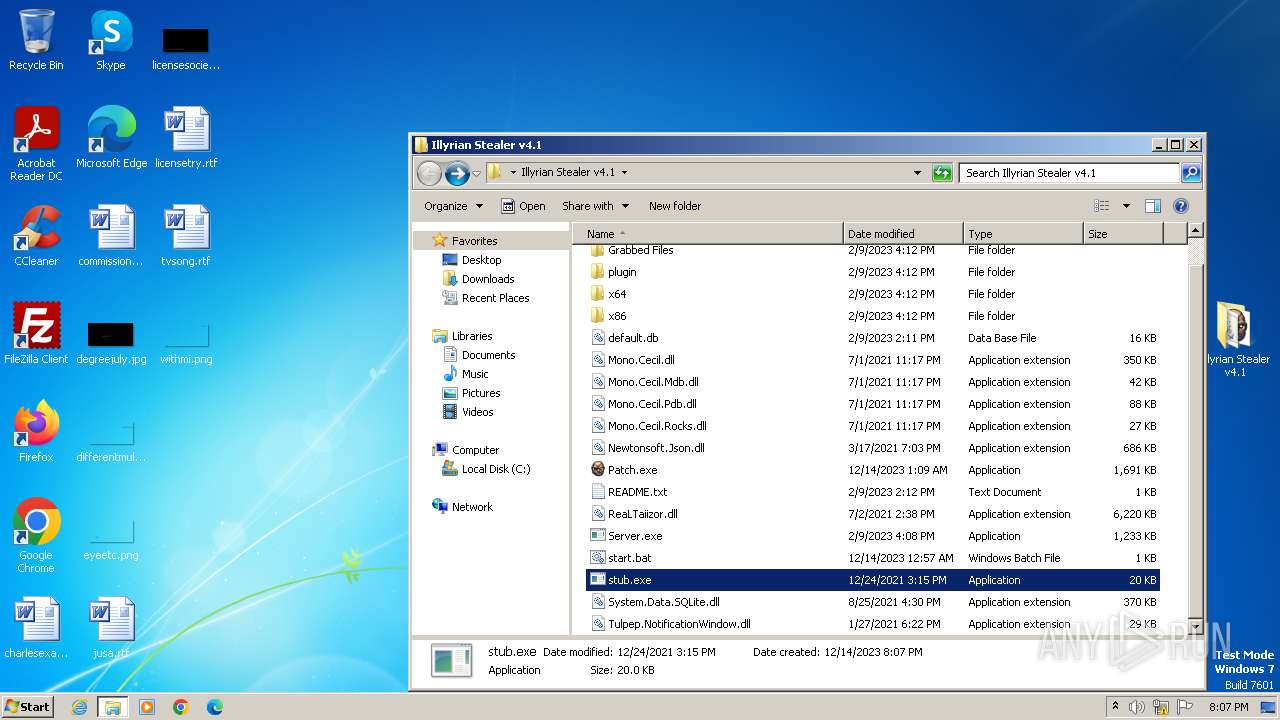1280x720 pixels.
Task: Launch Google Chrome desktop shortcut
Action: pyautogui.click(x=36, y=536)
